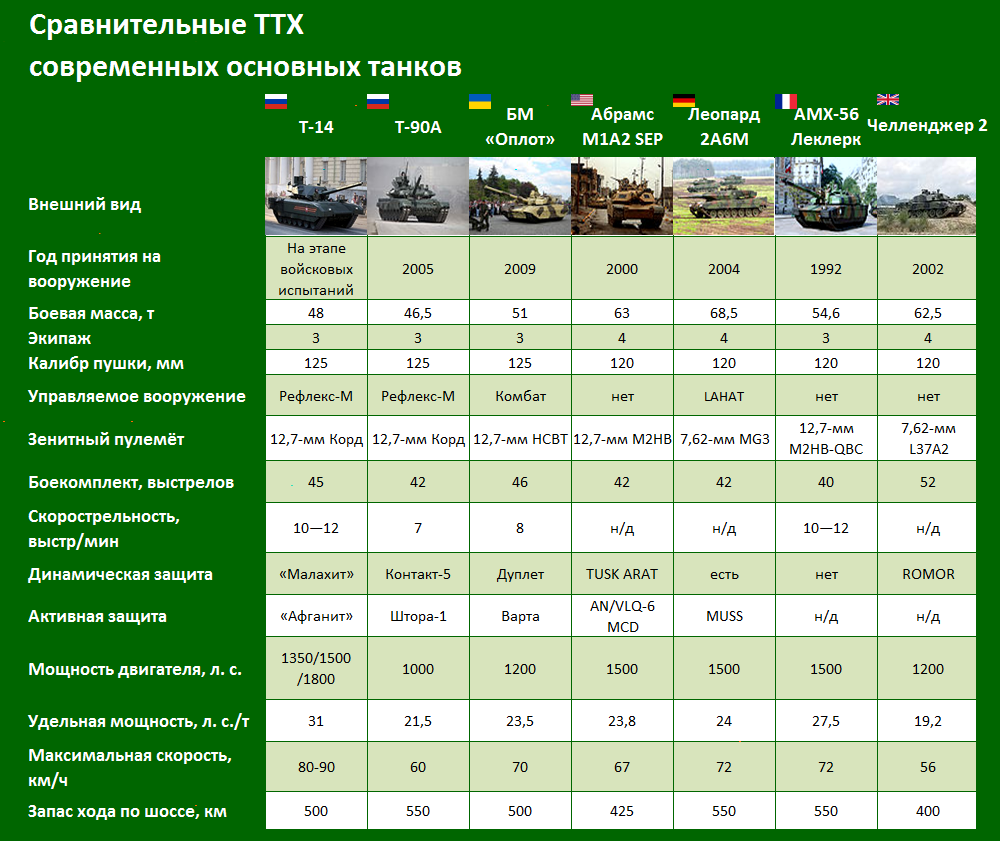Click the machine gun cell '12,7-мм M2HB-QBC'
This screenshot has height=841, width=1000.
826,439
